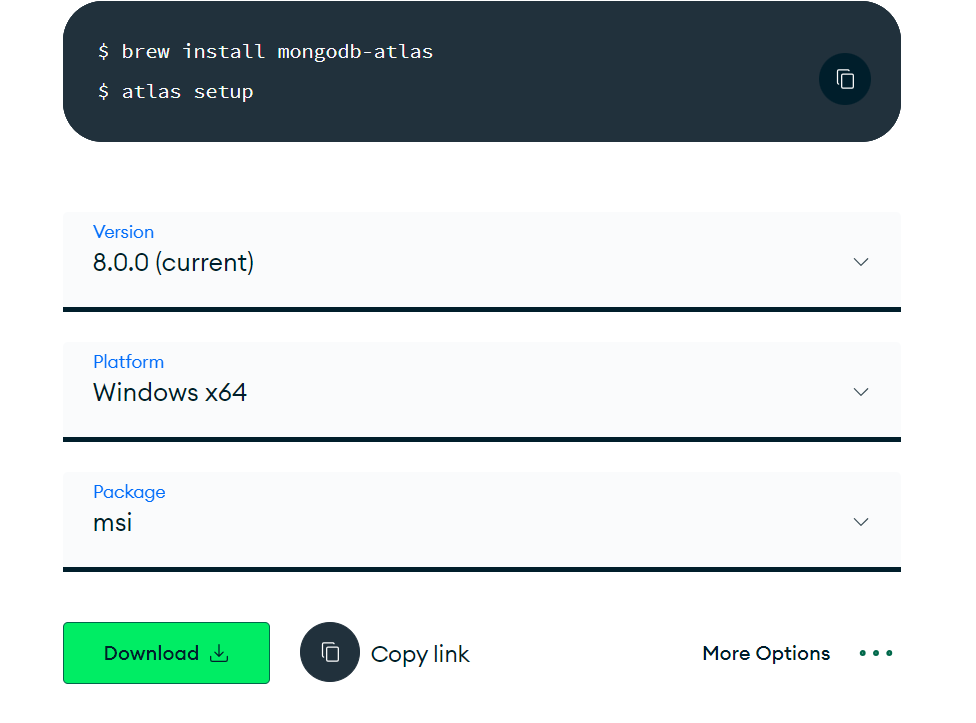Expand the Version dropdown chevron
The height and width of the screenshot is (723, 976).
(x=860, y=262)
